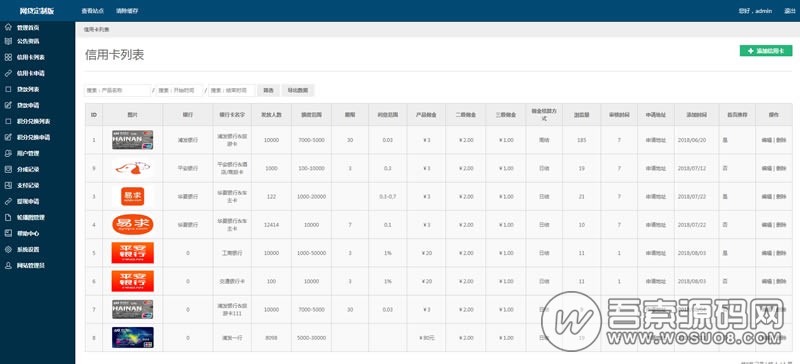Click 编辑 in row ID 5 工商银行
The width and height of the screenshot is (800, 364).
coord(767,253)
